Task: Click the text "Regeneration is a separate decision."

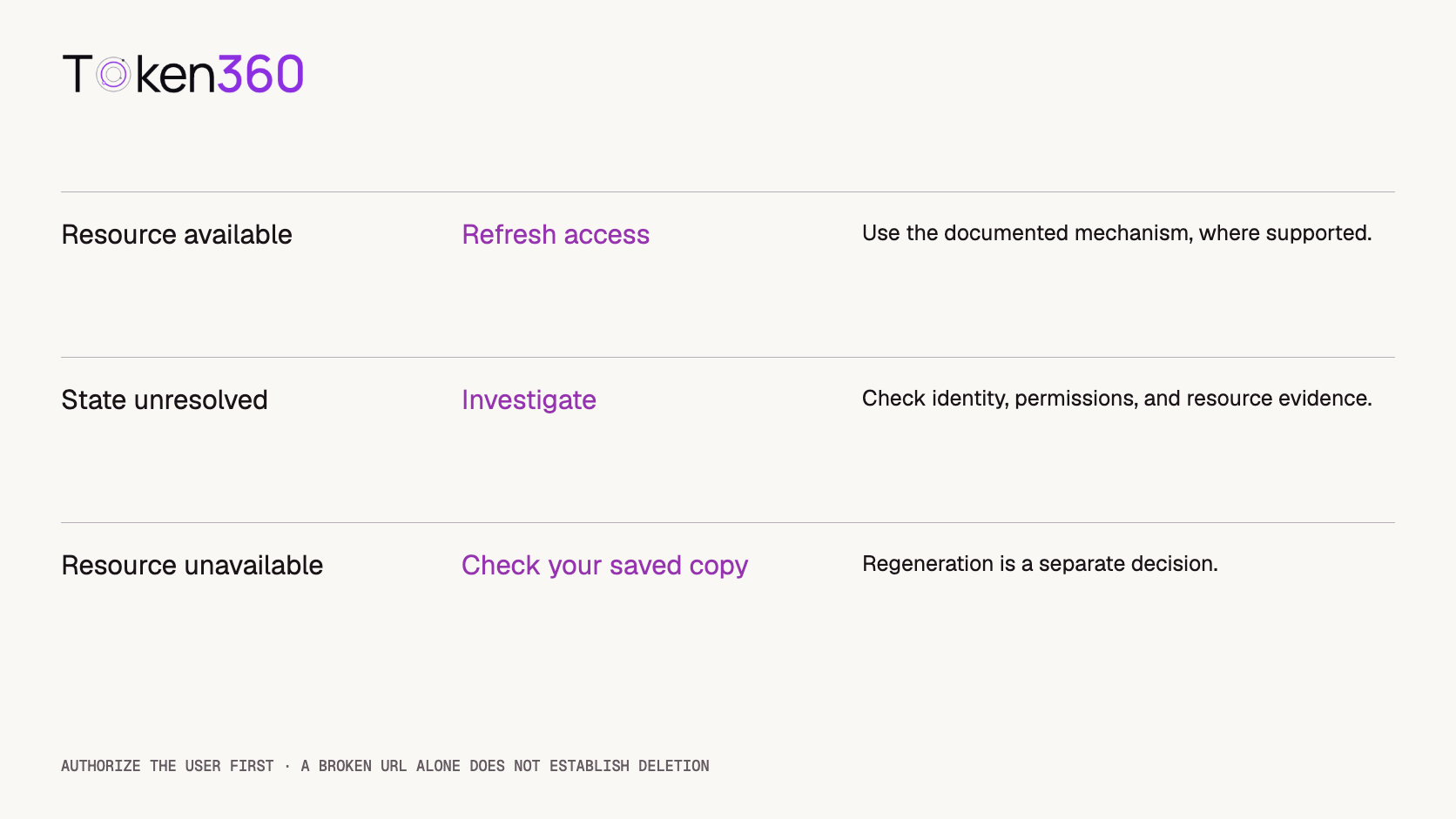Action: pos(1040,564)
